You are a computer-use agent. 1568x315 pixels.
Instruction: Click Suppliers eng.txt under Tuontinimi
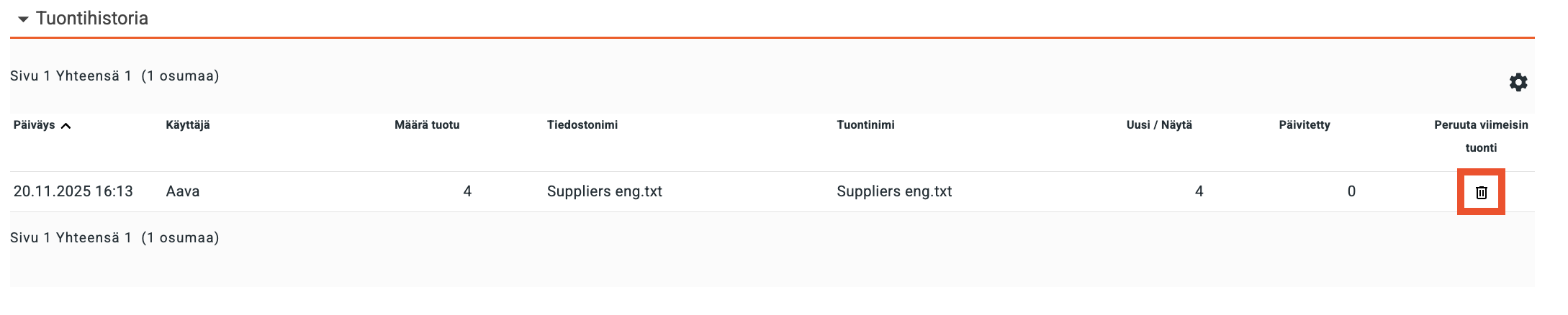pyautogui.click(x=894, y=191)
